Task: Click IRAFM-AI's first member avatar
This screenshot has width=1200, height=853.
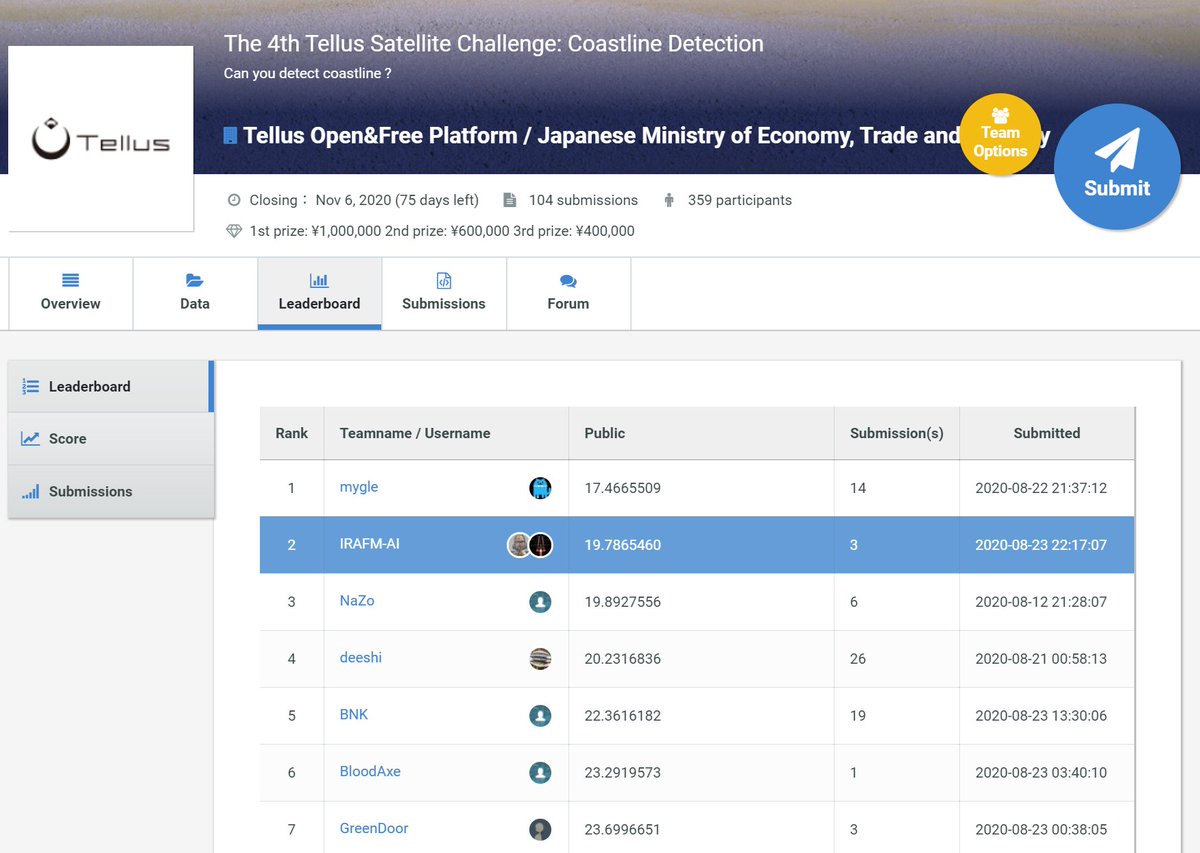Action: (519, 545)
